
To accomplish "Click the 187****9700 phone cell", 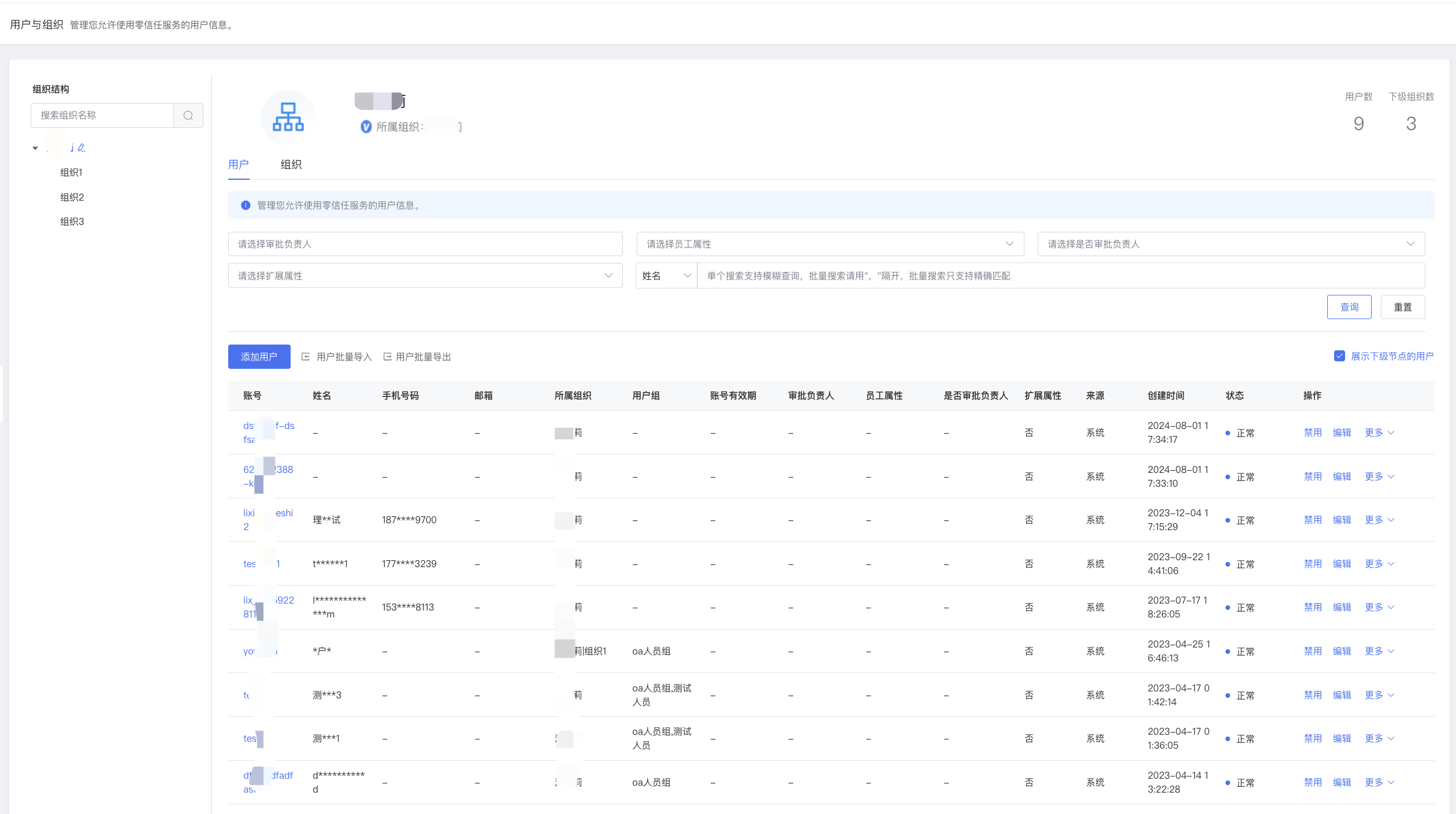I will point(409,520).
